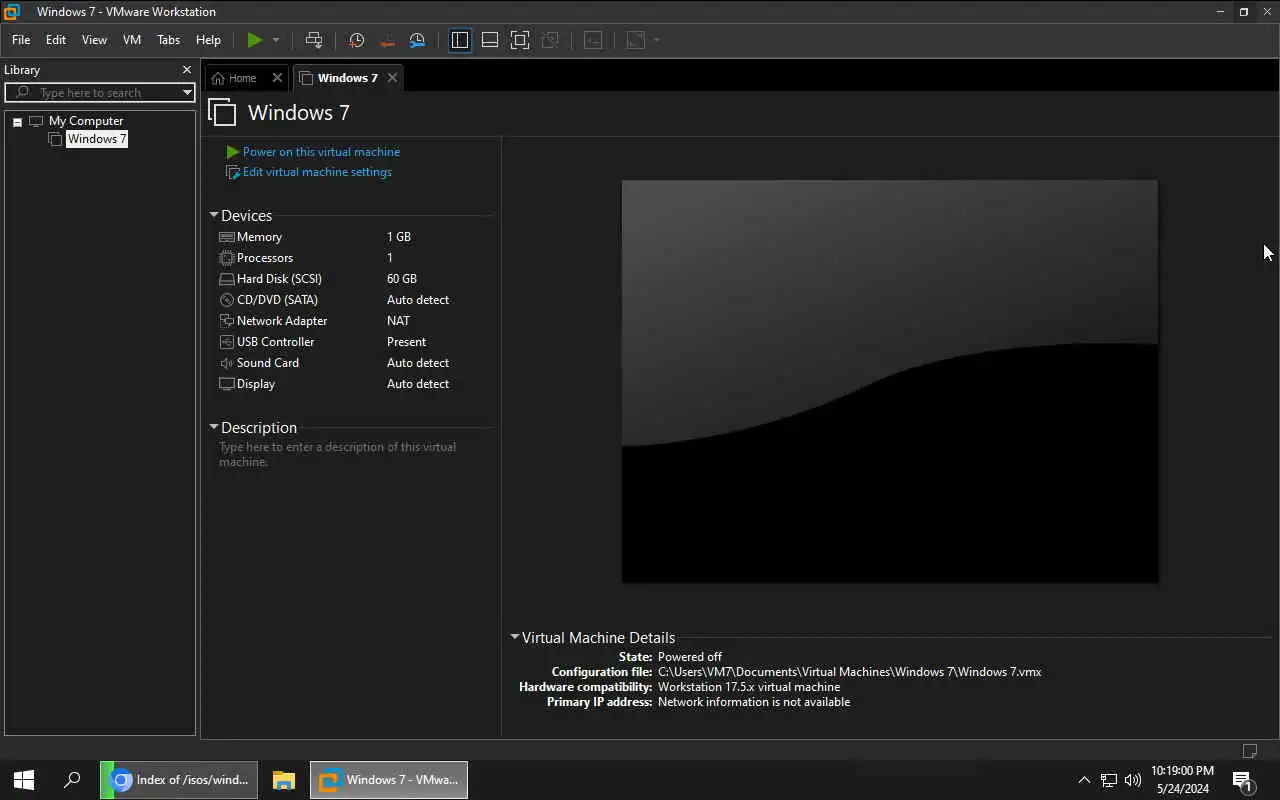1280x800 pixels.
Task: Click the volume tray icon
Action: click(x=1133, y=780)
